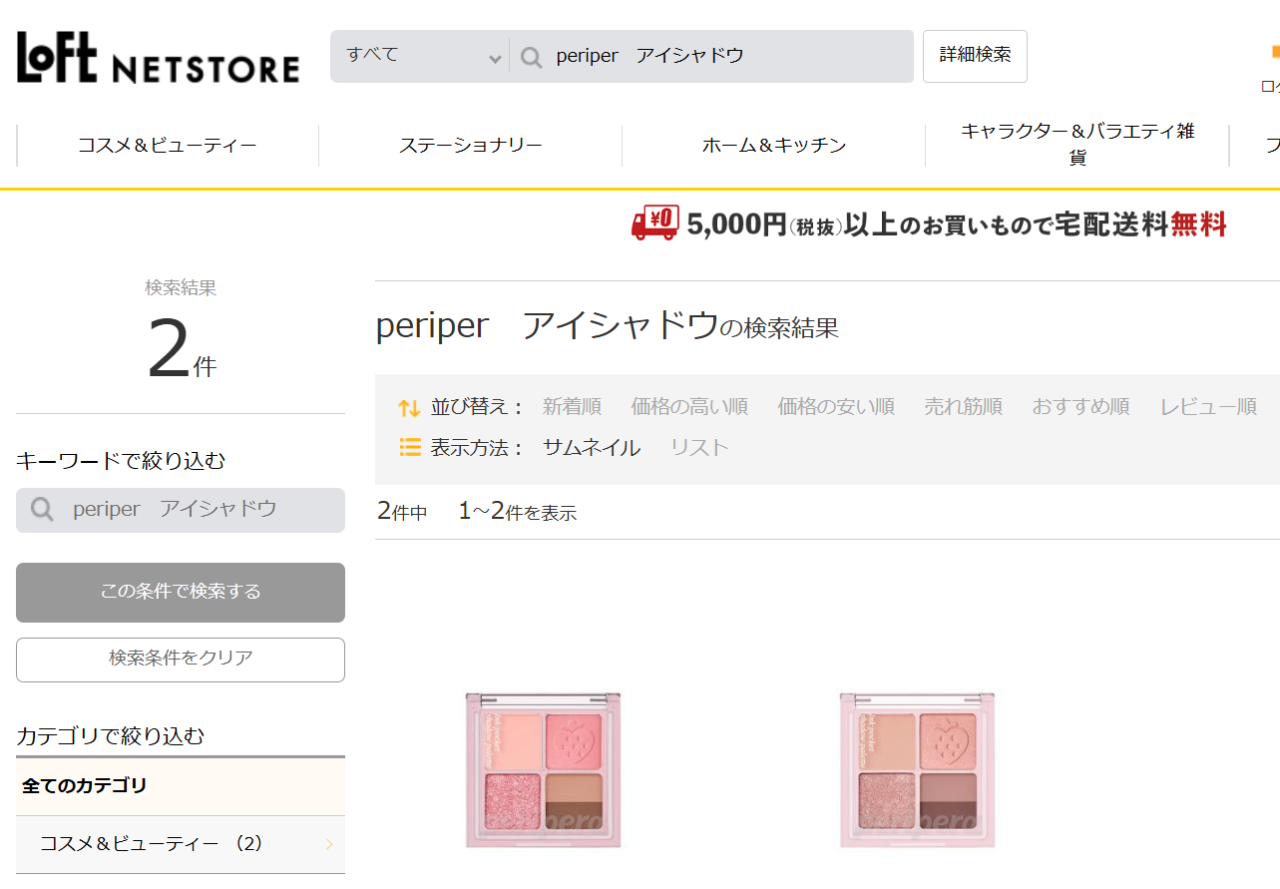Open the first peripera eyeshadow palette thumbnail
This screenshot has height=889, width=1280.
tap(543, 770)
